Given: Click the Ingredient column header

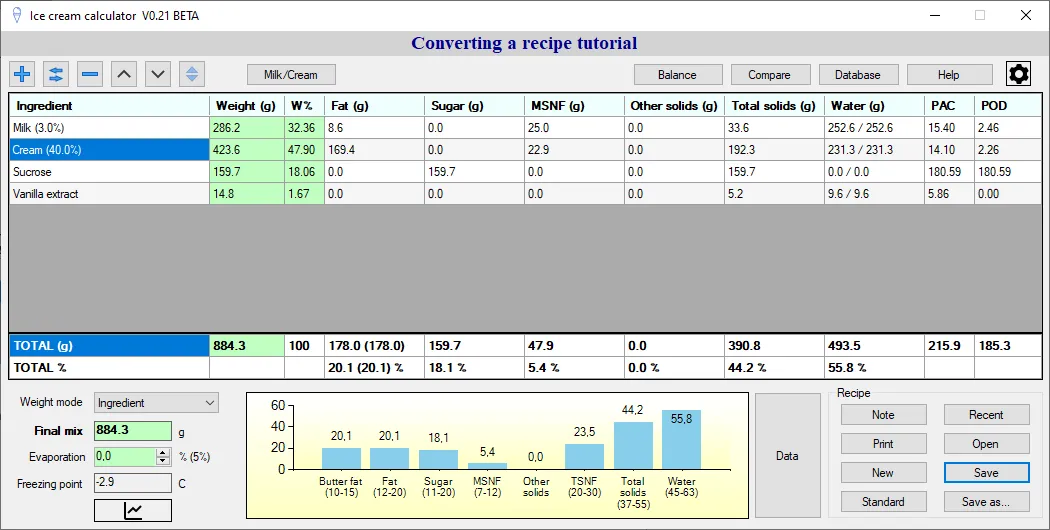Looking at the screenshot, I should [x=109, y=105].
